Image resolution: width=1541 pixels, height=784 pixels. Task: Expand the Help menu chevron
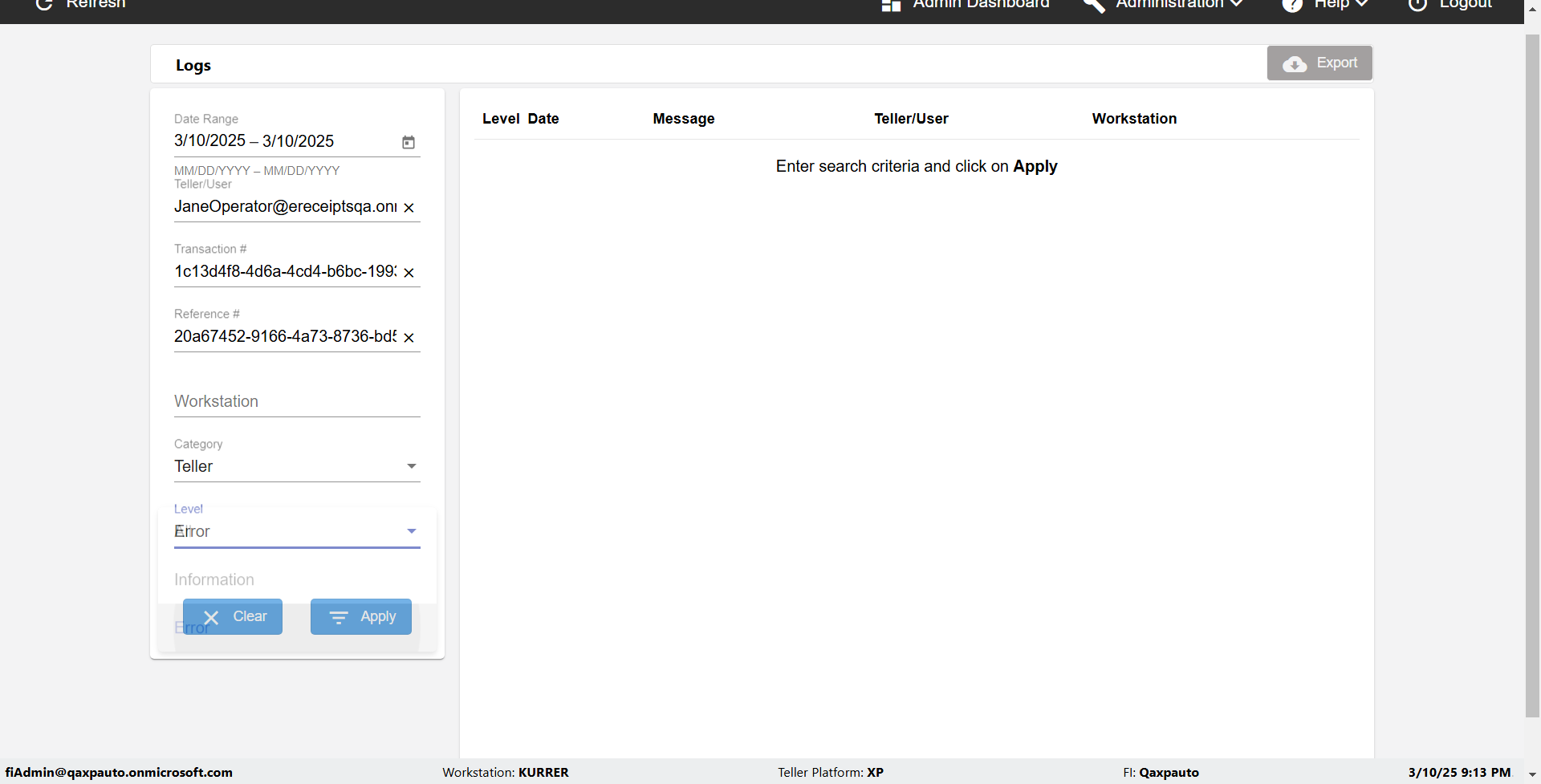click(1362, 4)
